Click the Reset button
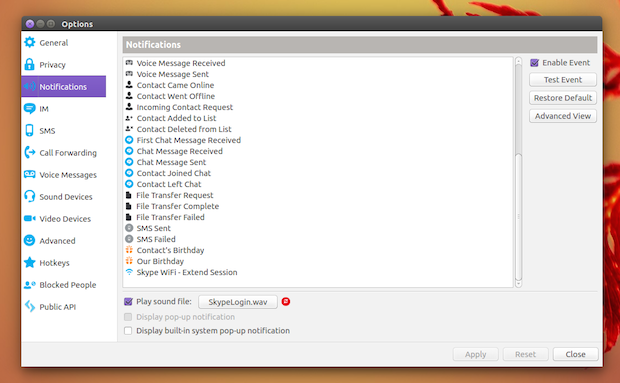This screenshot has width=620, height=383. (x=525, y=354)
